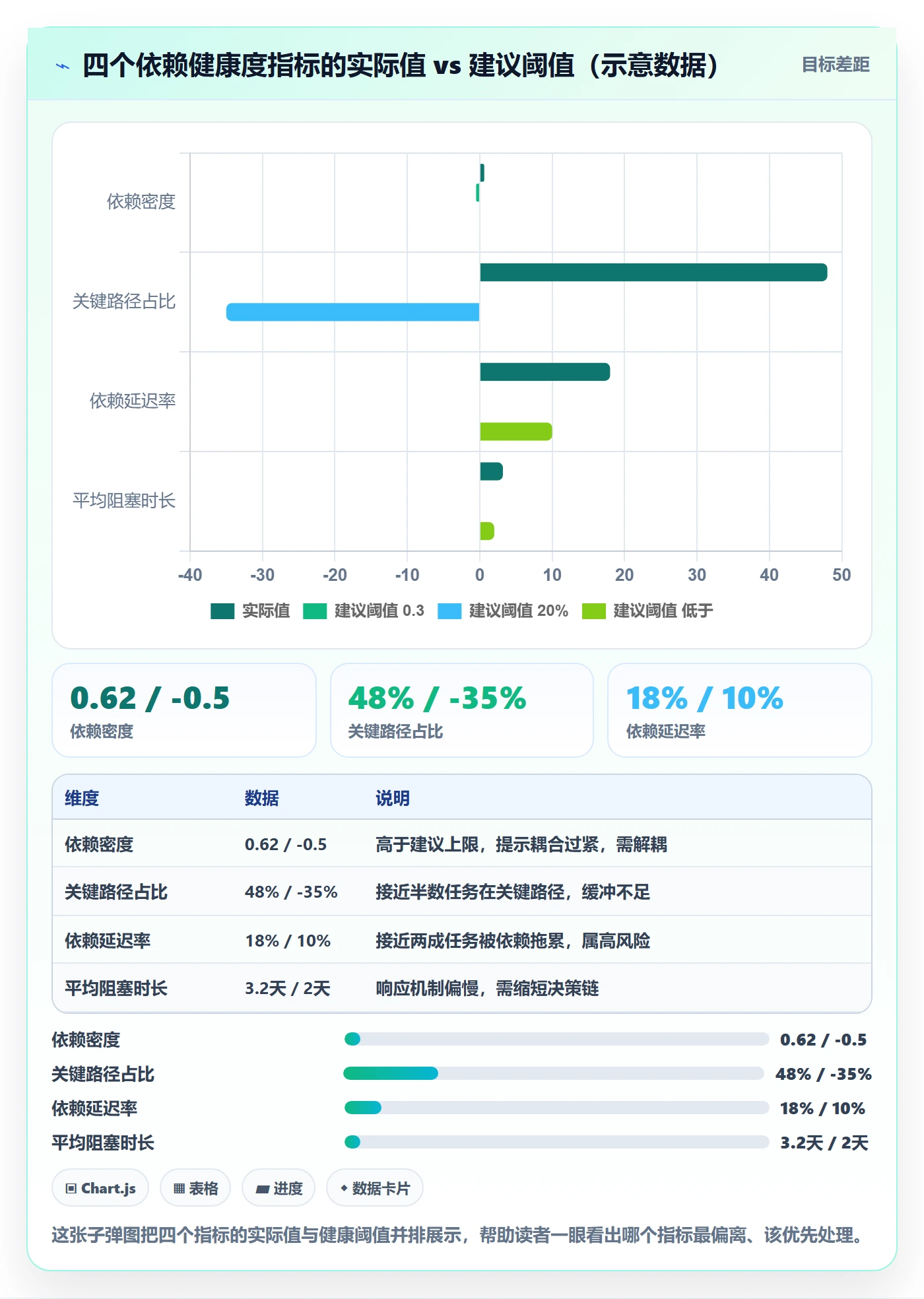Click the dark teal 依赖延迟率 actual-value bar
This screenshot has height=1299, width=924.
point(545,372)
